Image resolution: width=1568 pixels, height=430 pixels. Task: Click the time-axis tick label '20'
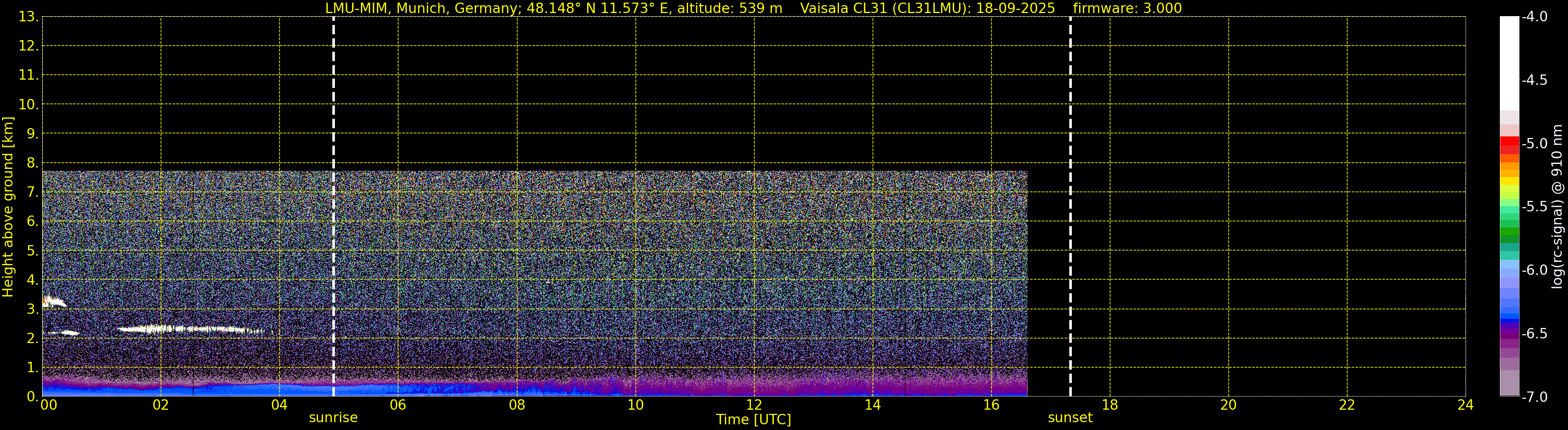pyautogui.click(x=1228, y=405)
